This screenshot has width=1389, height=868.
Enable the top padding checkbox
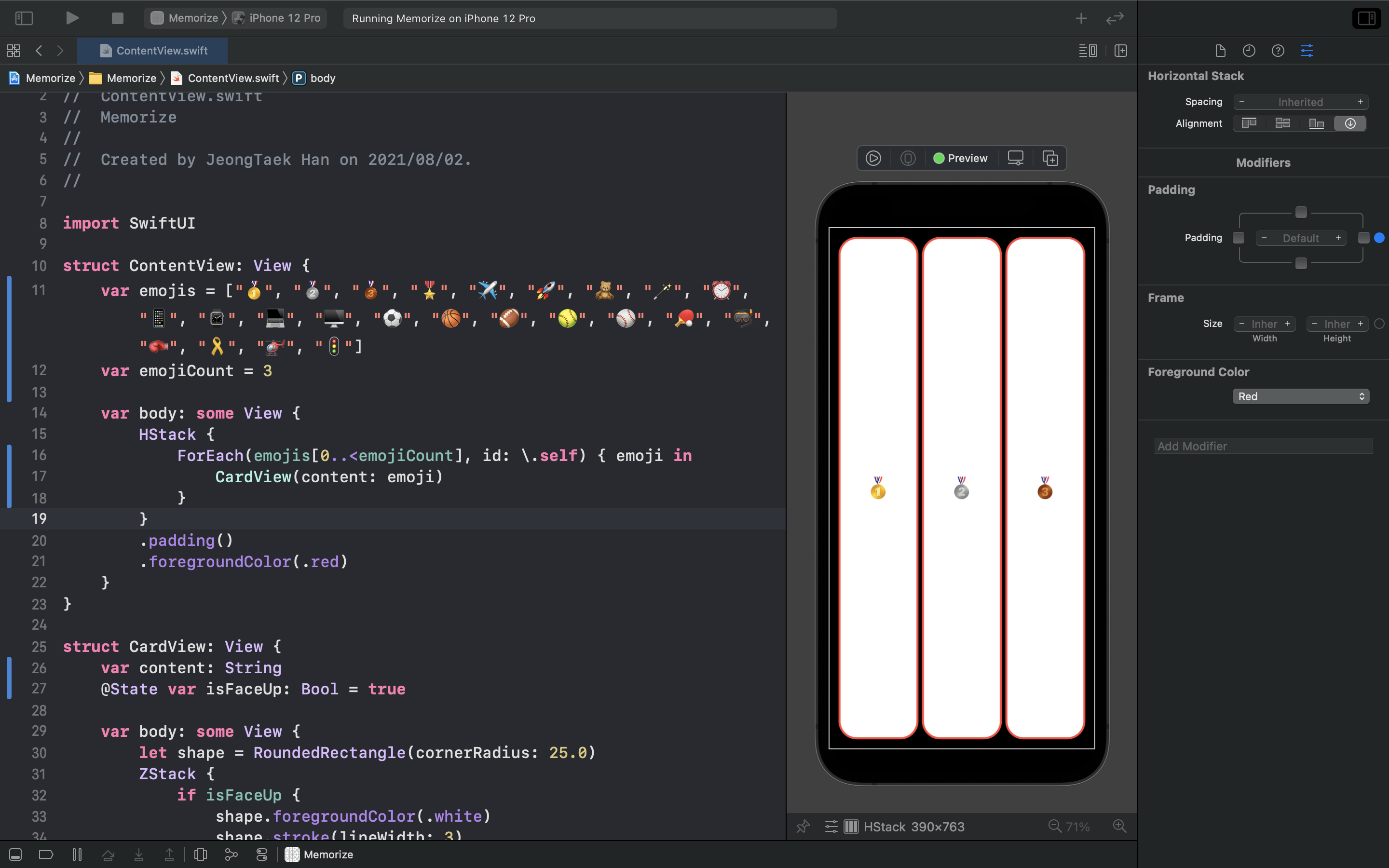pyautogui.click(x=1301, y=212)
